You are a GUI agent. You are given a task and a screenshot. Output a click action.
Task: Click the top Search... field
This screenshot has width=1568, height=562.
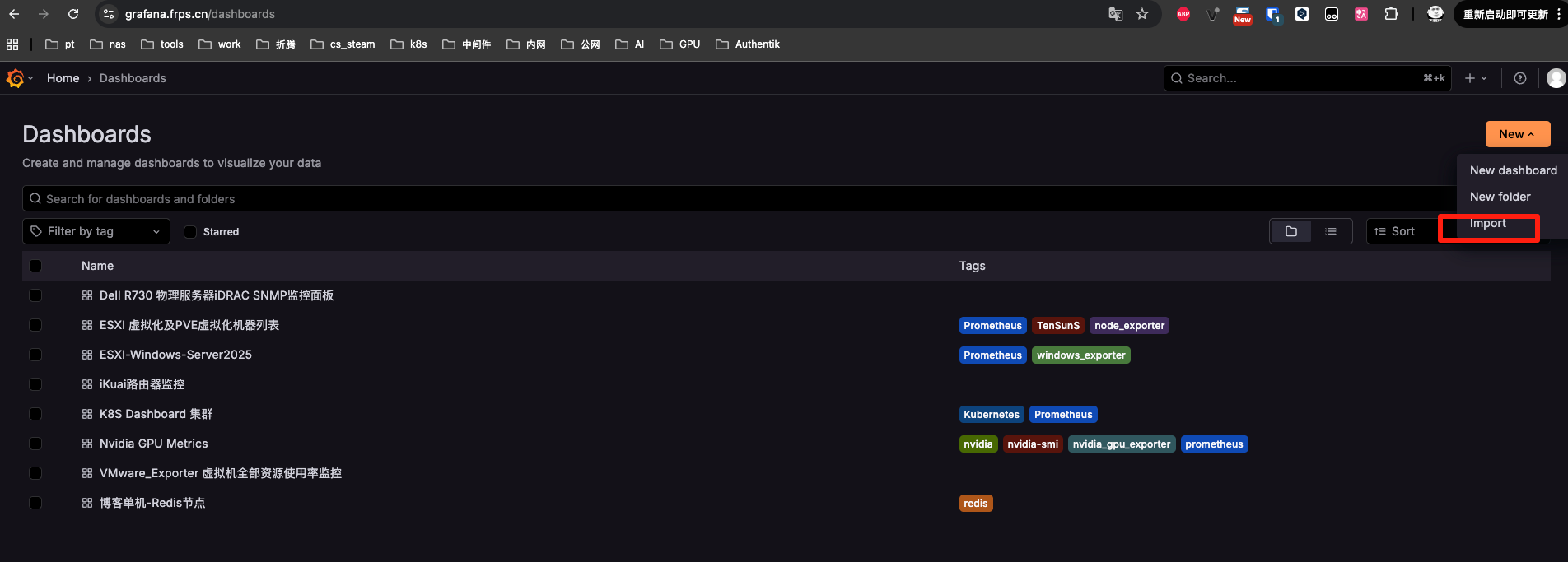pos(1308,78)
